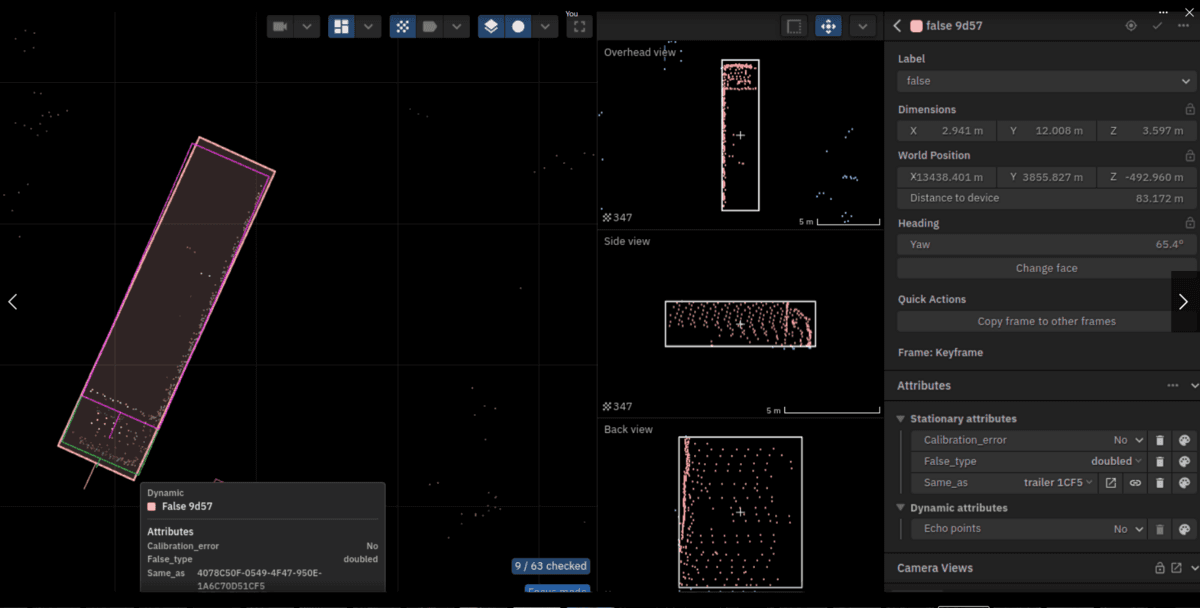Open the False_type doubled dropdown
This screenshot has height=608, width=1200.
tap(1117, 461)
